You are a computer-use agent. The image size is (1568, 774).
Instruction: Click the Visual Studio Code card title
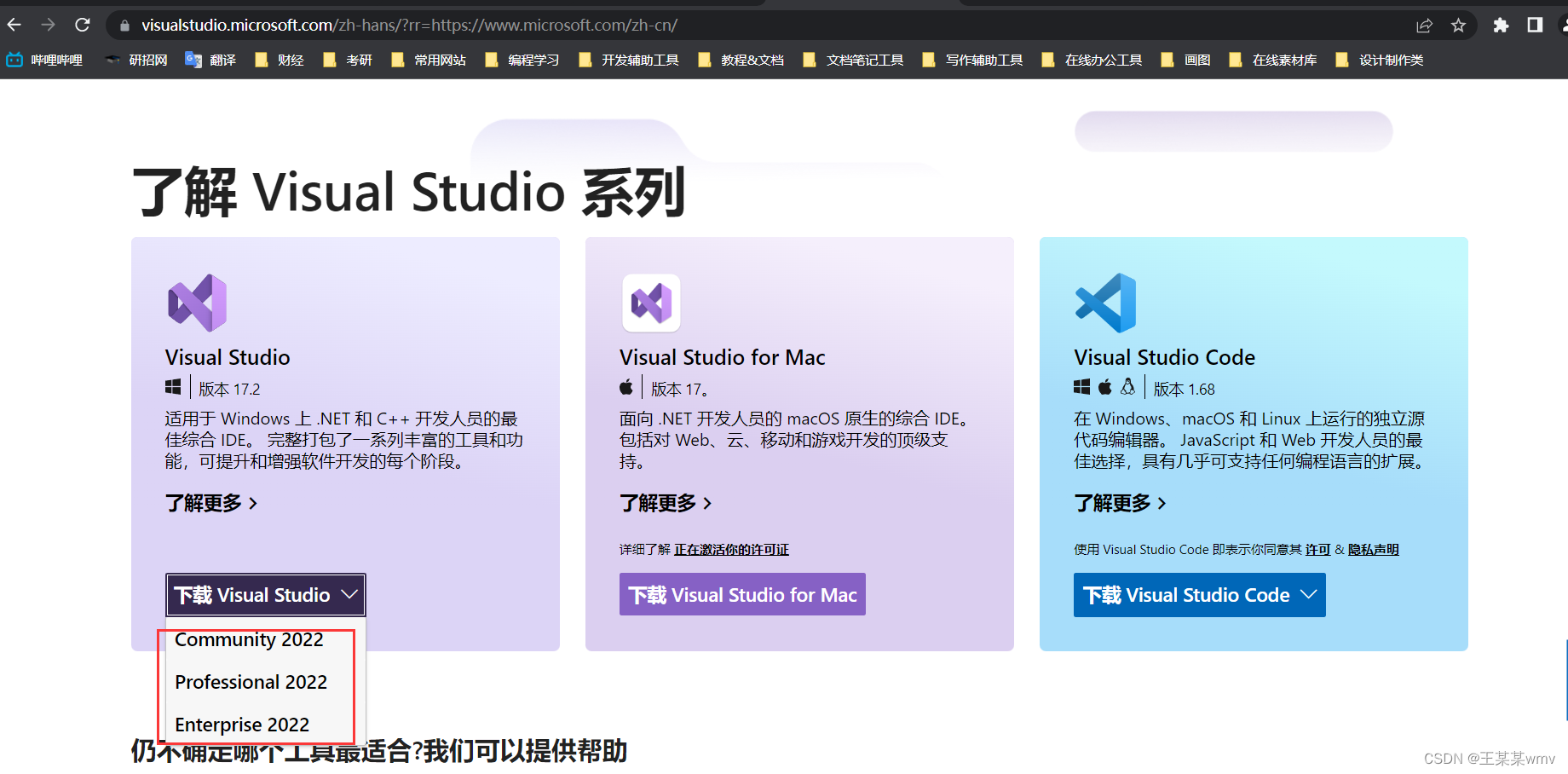[1164, 357]
